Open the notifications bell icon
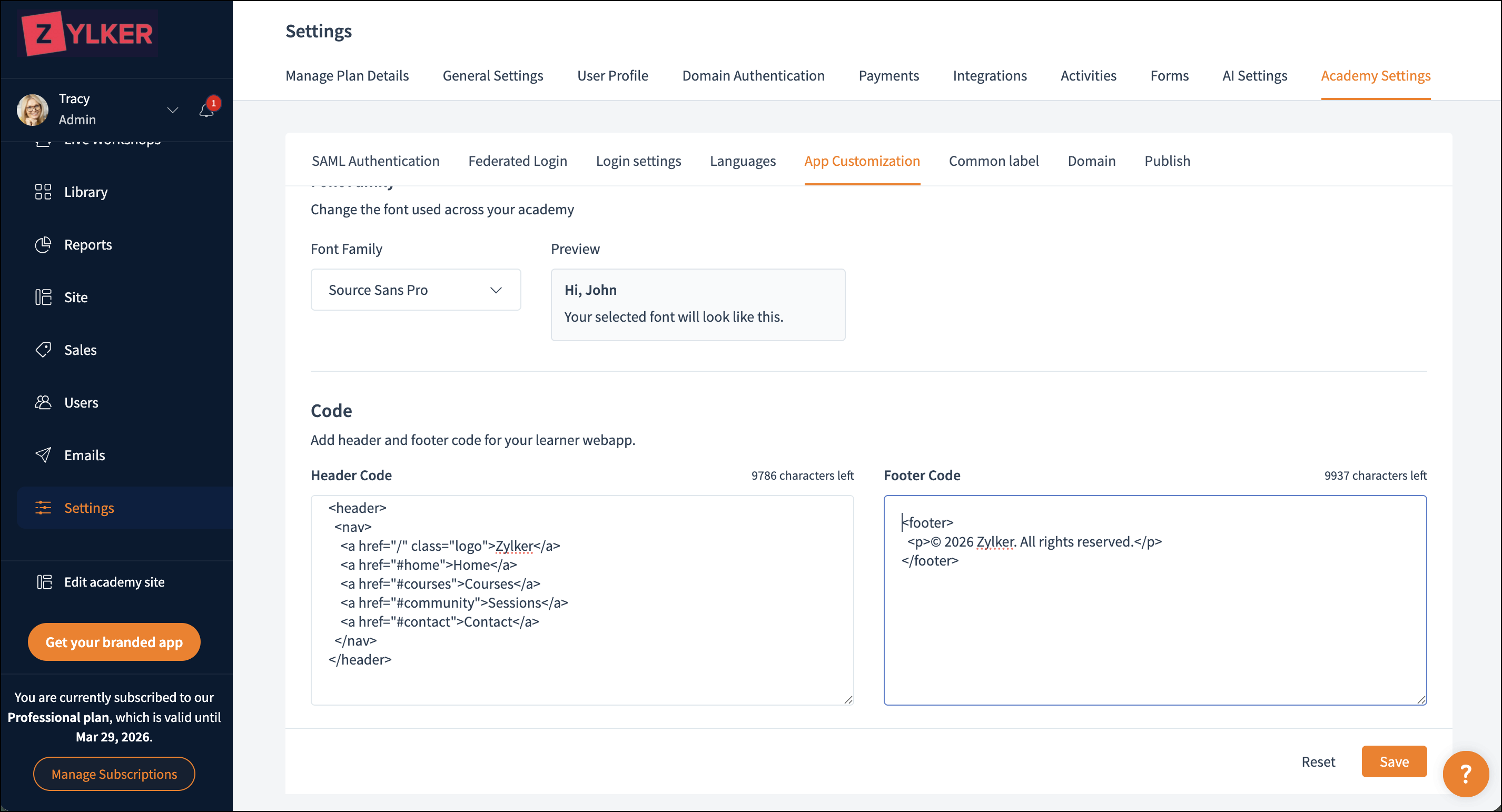 [206, 110]
